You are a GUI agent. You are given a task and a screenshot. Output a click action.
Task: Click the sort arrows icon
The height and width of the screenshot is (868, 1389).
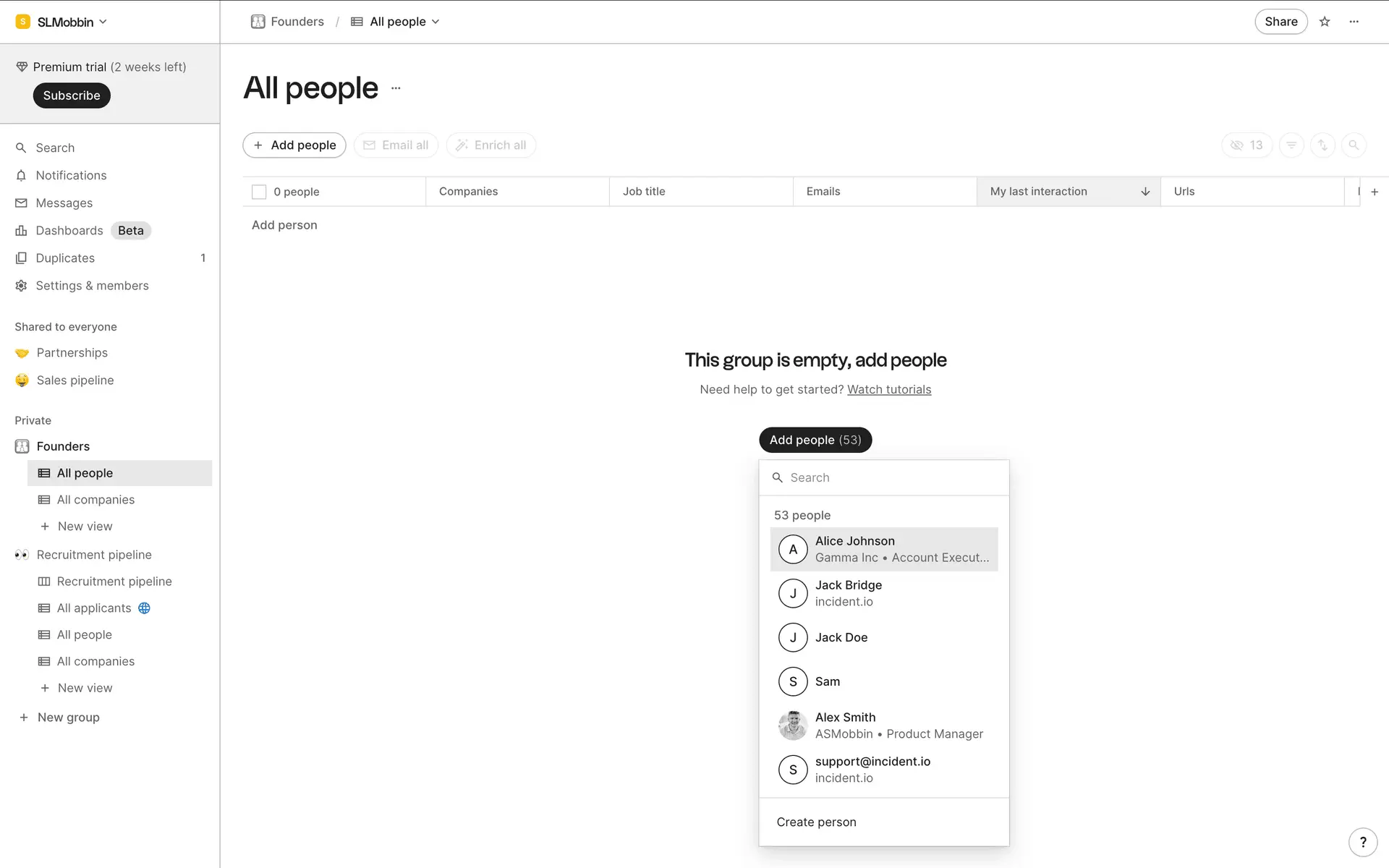(1322, 145)
